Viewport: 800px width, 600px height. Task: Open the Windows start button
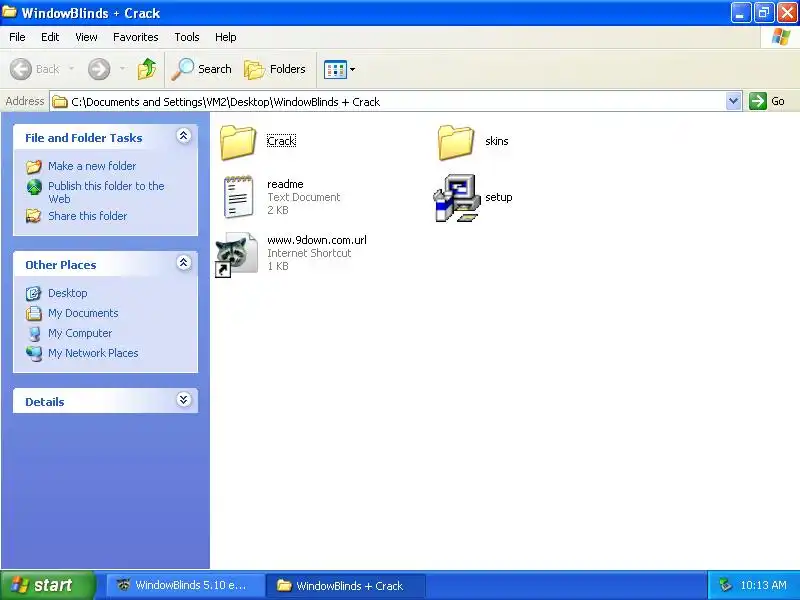[x=47, y=585]
